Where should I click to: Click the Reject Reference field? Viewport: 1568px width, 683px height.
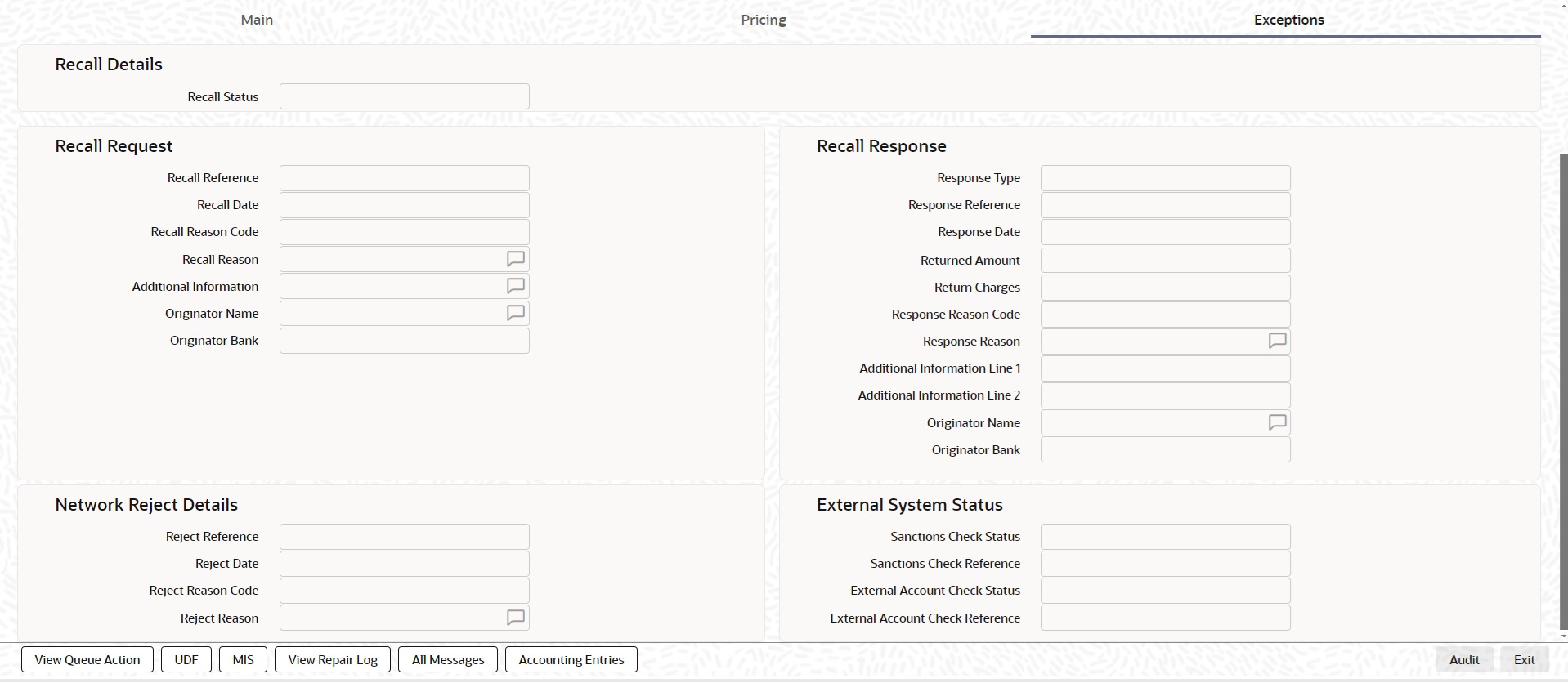coord(405,537)
